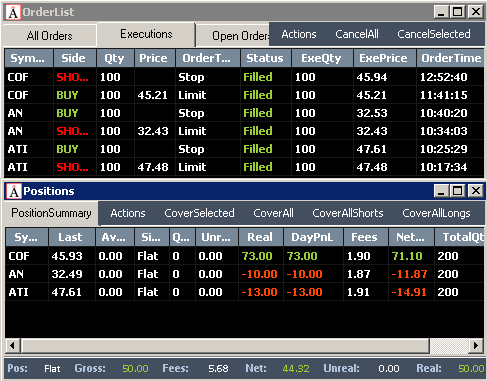The height and width of the screenshot is (381, 487).
Task: Select the ATI order at 10:25:29
Action: pyautogui.click(x=244, y=149)
